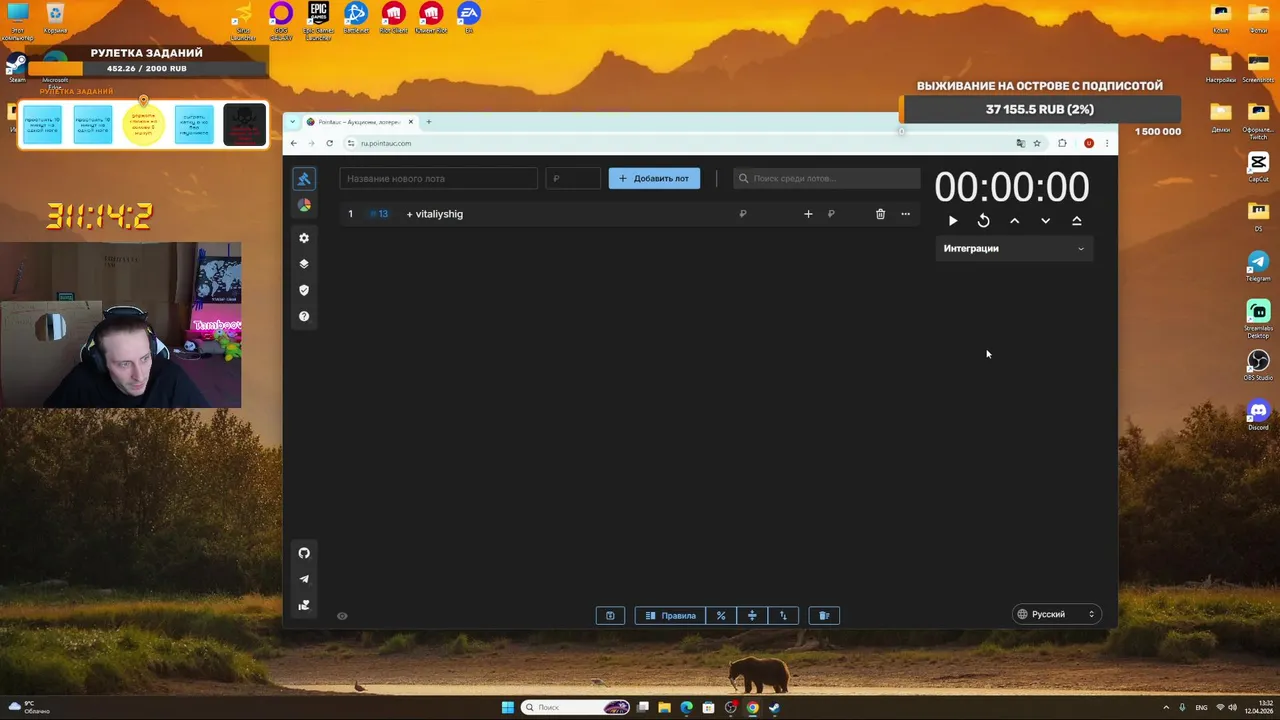Open the Windows Start button

pos(508,708)
